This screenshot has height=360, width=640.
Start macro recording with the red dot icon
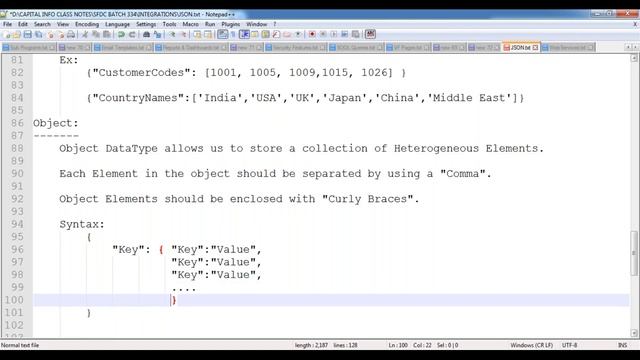312,34
